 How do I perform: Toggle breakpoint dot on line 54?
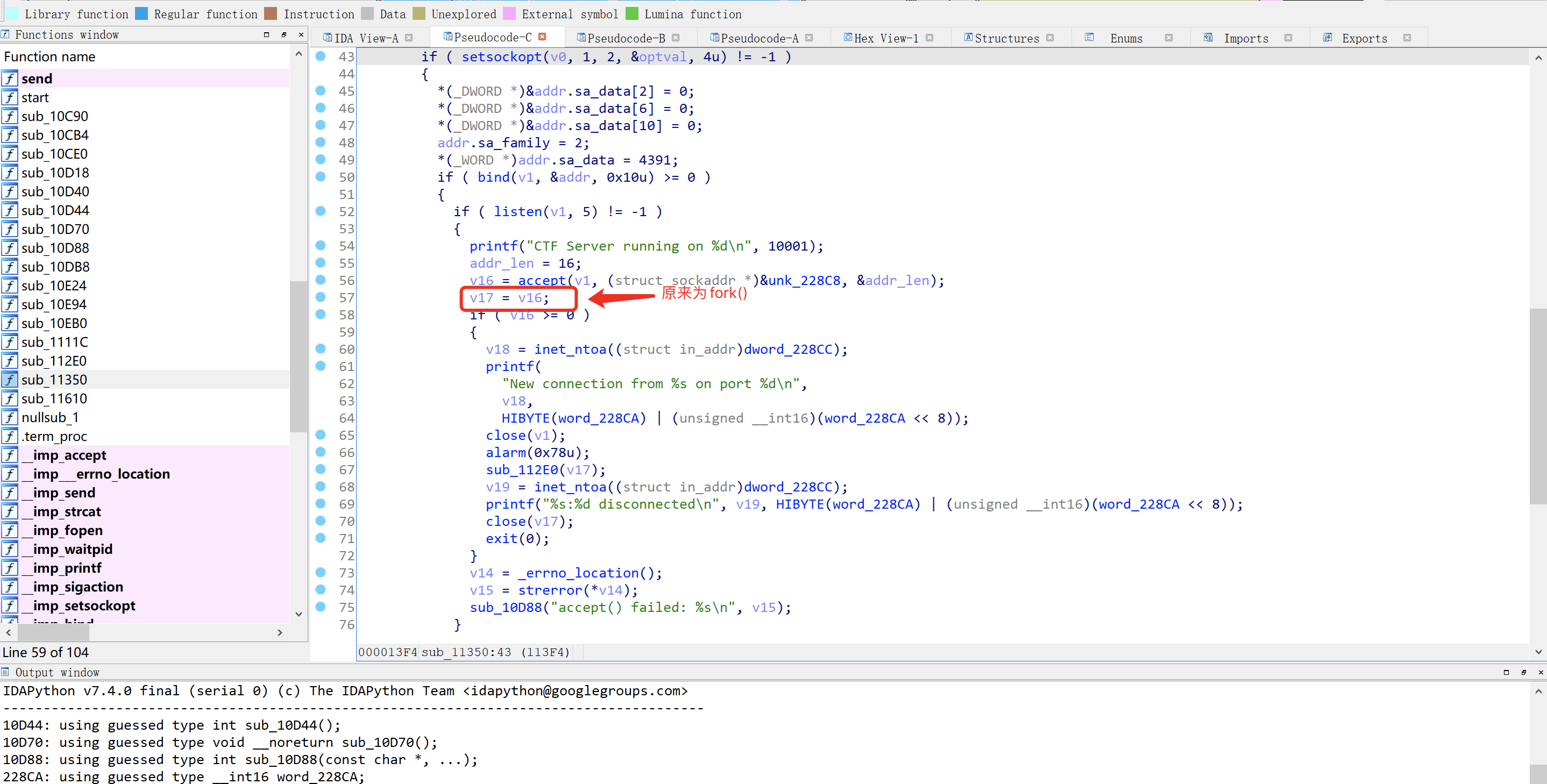coord(321,246)
